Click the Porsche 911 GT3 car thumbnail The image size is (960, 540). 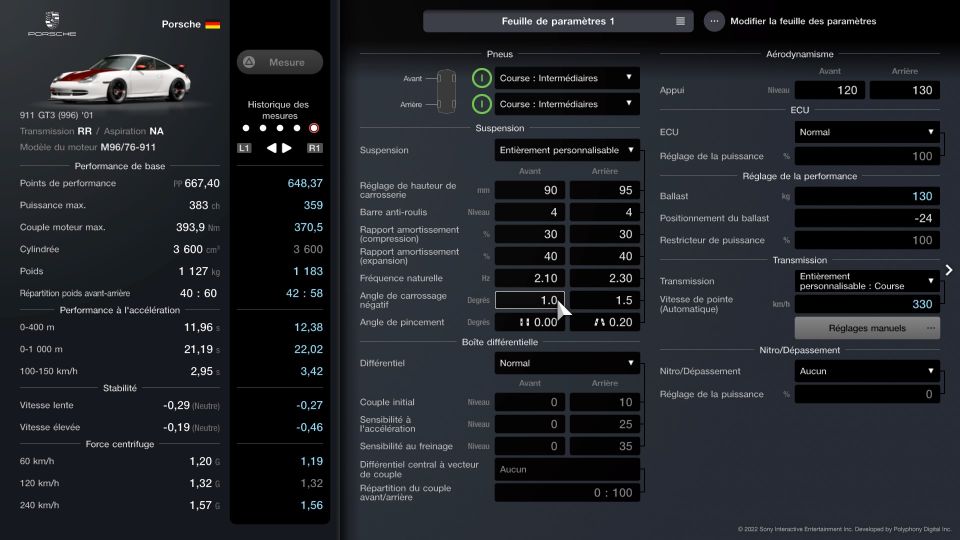click(120, 78)
